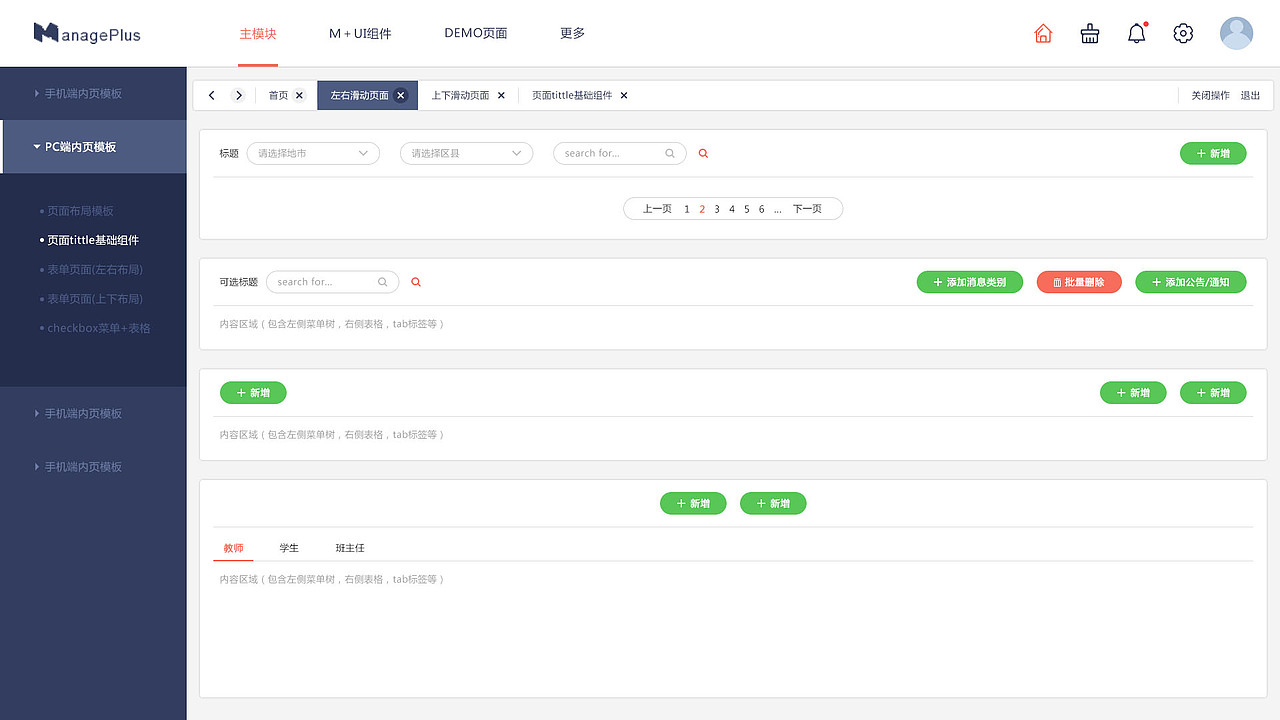Screen dimensions: 1280x720
Task: Click the red search icon beside the title filters
Action: coord(703,153)
